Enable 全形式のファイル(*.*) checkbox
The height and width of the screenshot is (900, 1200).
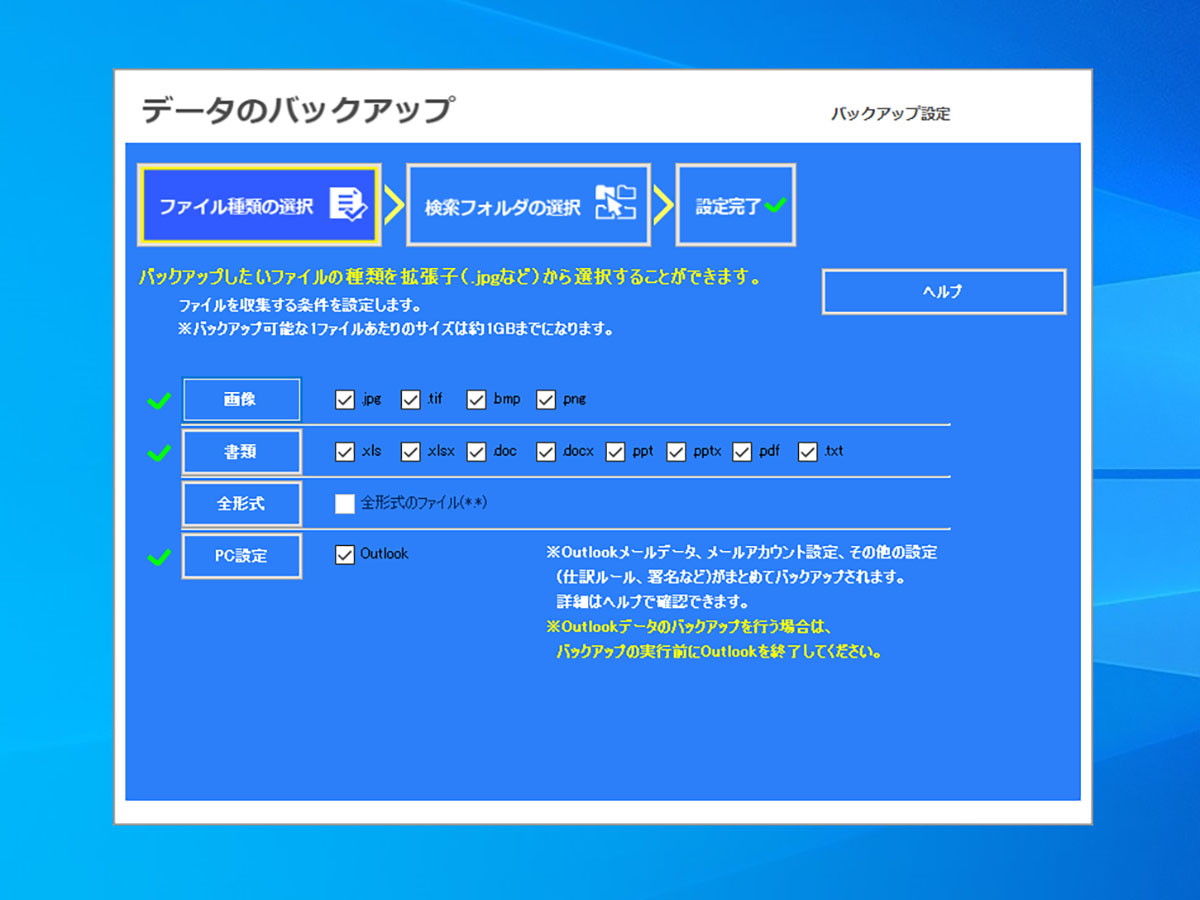tap(345, 504)
